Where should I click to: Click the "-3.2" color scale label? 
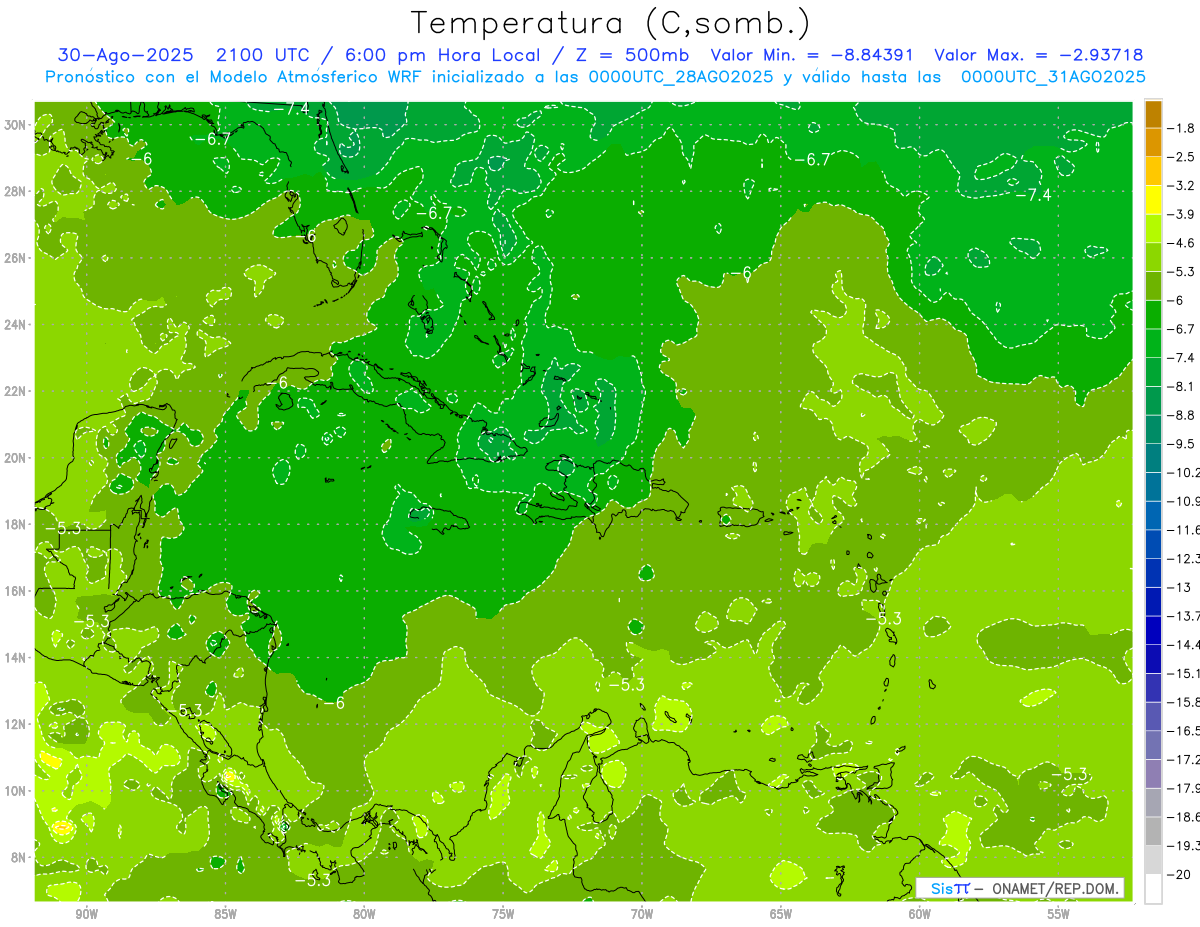tap(1181, 186)
